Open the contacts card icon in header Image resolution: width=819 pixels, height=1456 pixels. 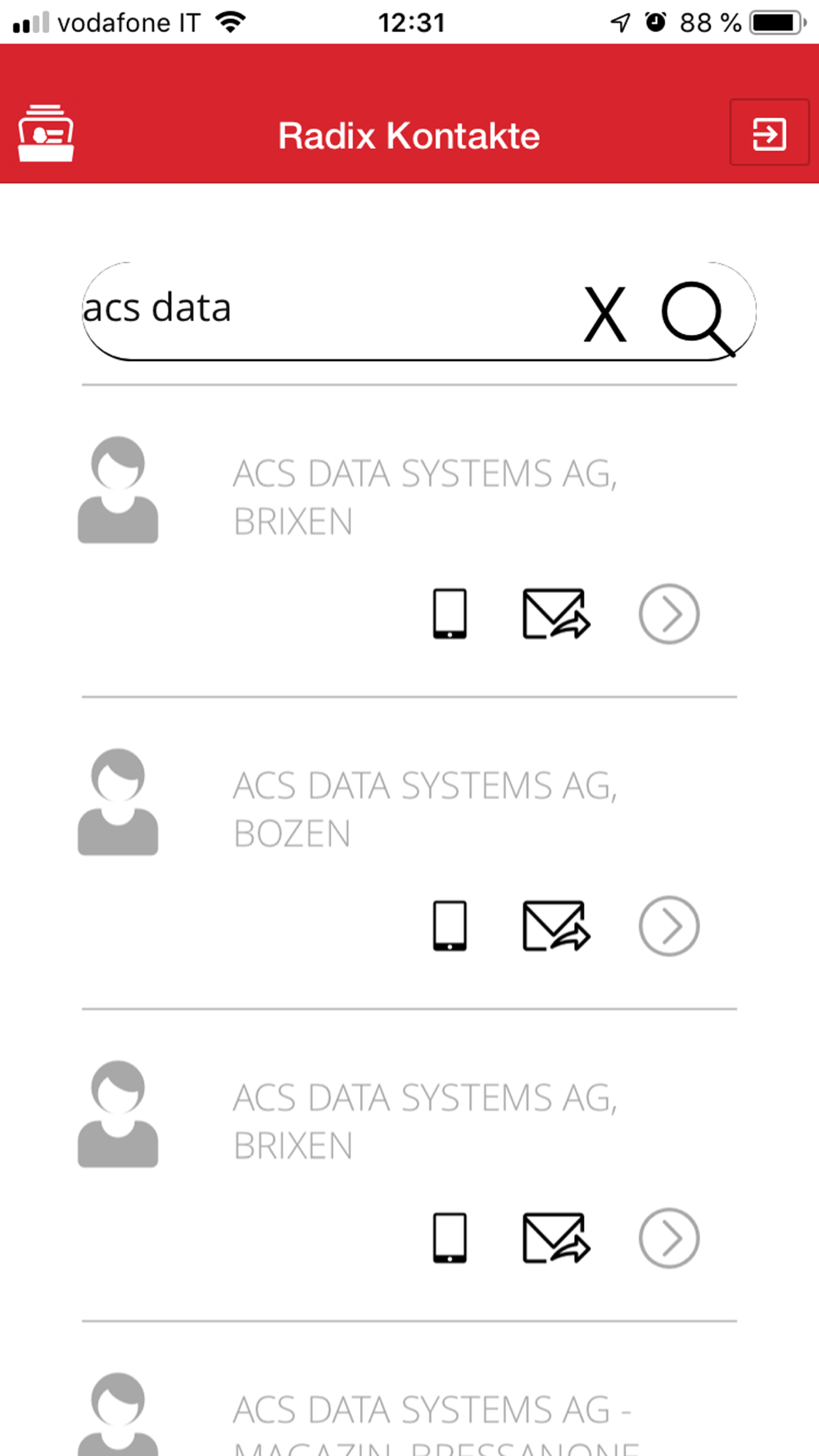coord(46,133)
